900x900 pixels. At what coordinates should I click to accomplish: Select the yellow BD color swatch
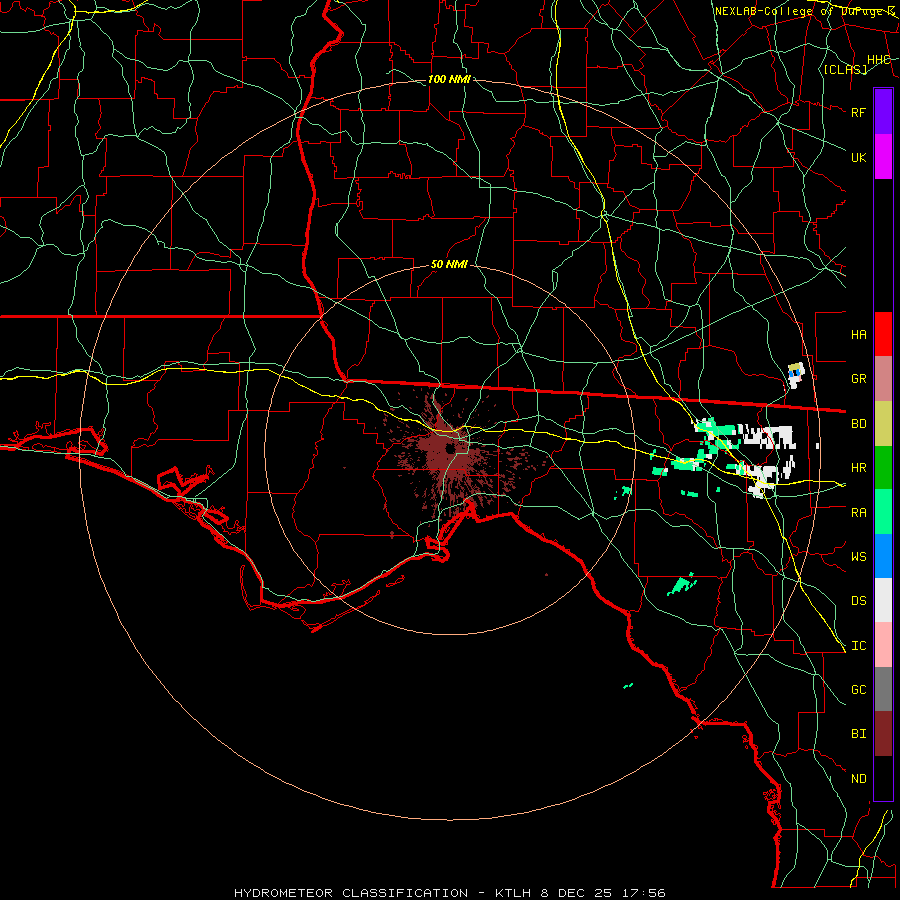pos(883,424)
